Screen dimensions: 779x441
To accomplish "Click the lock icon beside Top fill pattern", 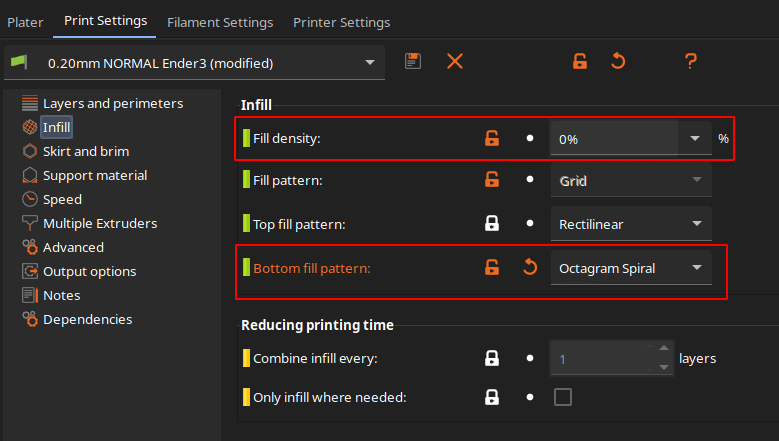I will (491, 224).
